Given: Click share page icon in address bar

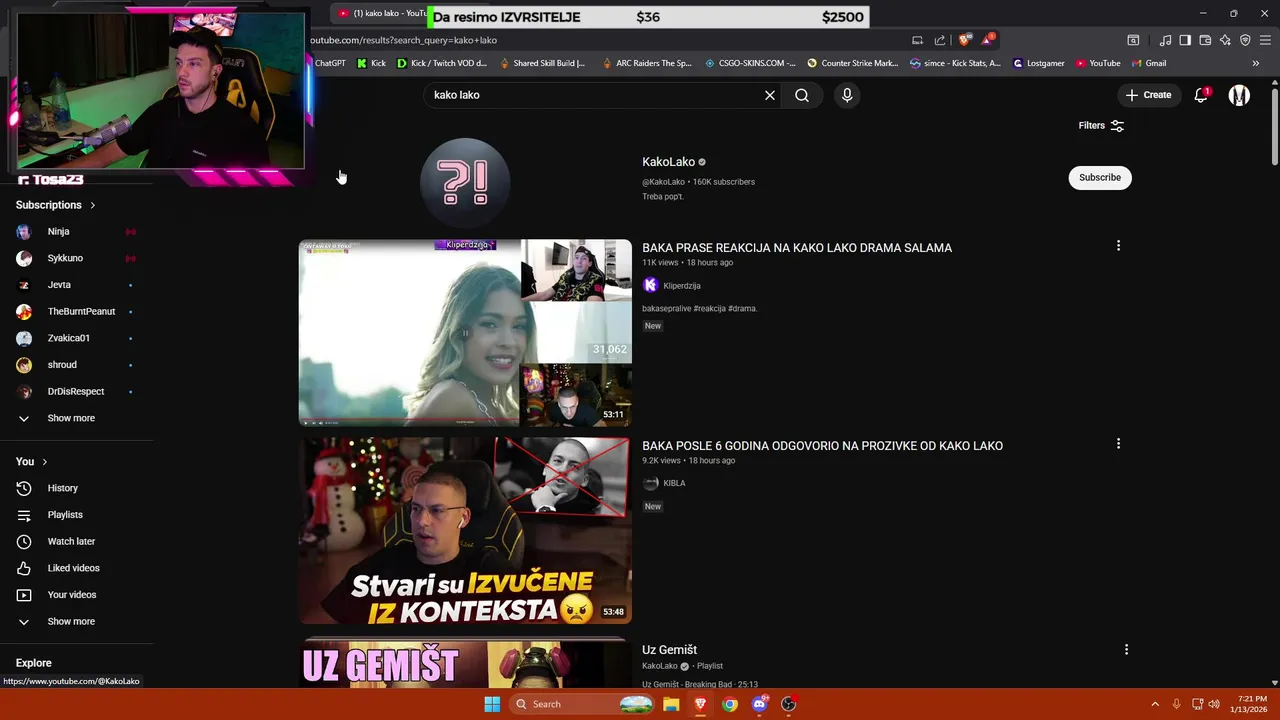Looking at the screenshot, I should coord(940,40).
